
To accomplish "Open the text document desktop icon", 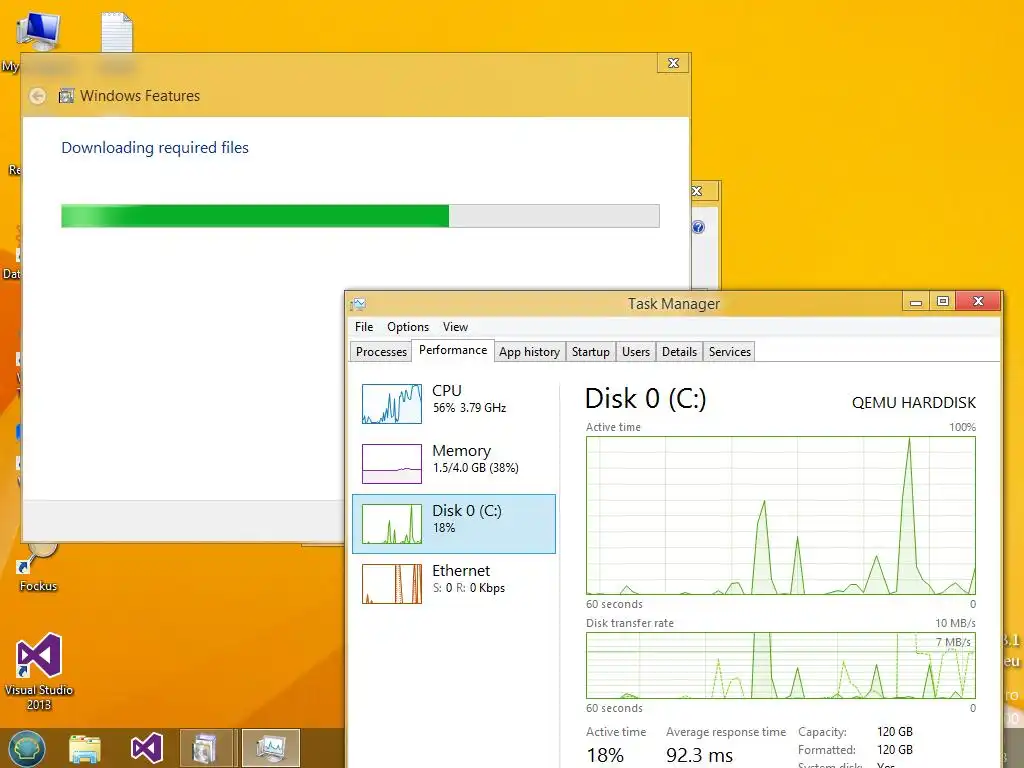I will pyautogui.click(x=118, y=31).
